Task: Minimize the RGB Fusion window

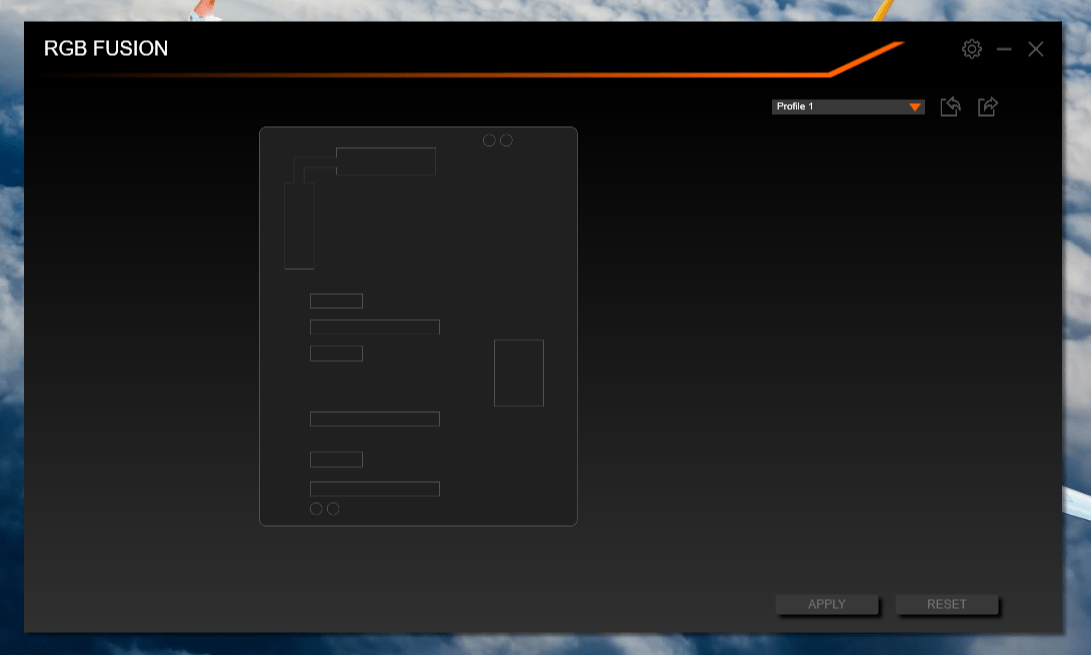Action: pos(1003,49)
